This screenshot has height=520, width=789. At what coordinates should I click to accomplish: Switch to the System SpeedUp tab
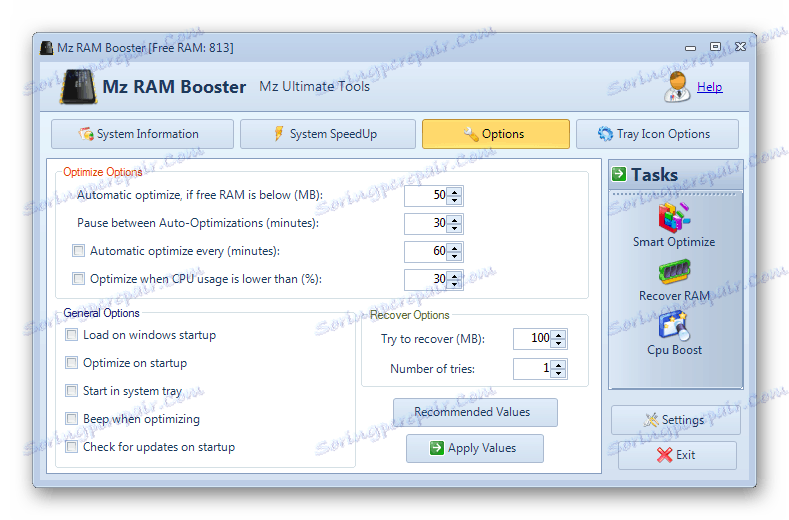click(328, 134)
